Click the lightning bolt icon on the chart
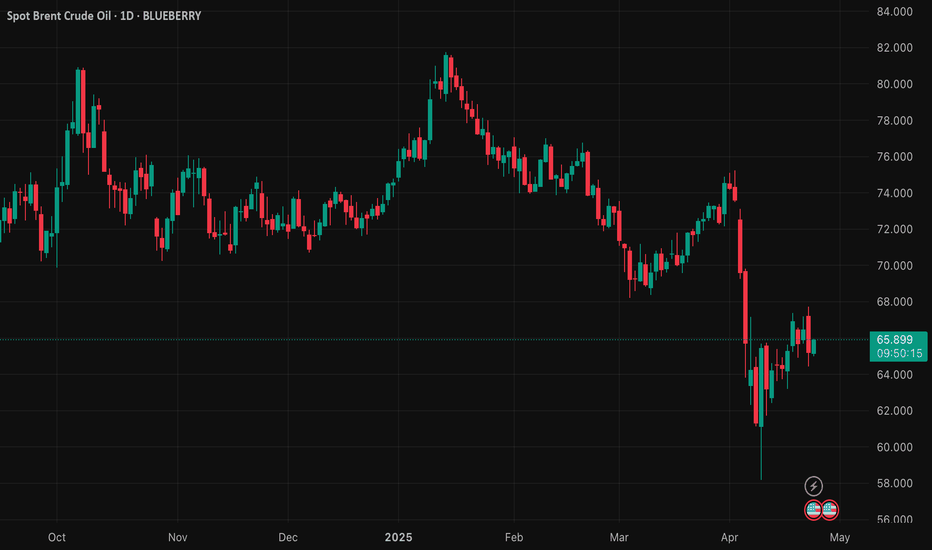 tap(813, 486)
